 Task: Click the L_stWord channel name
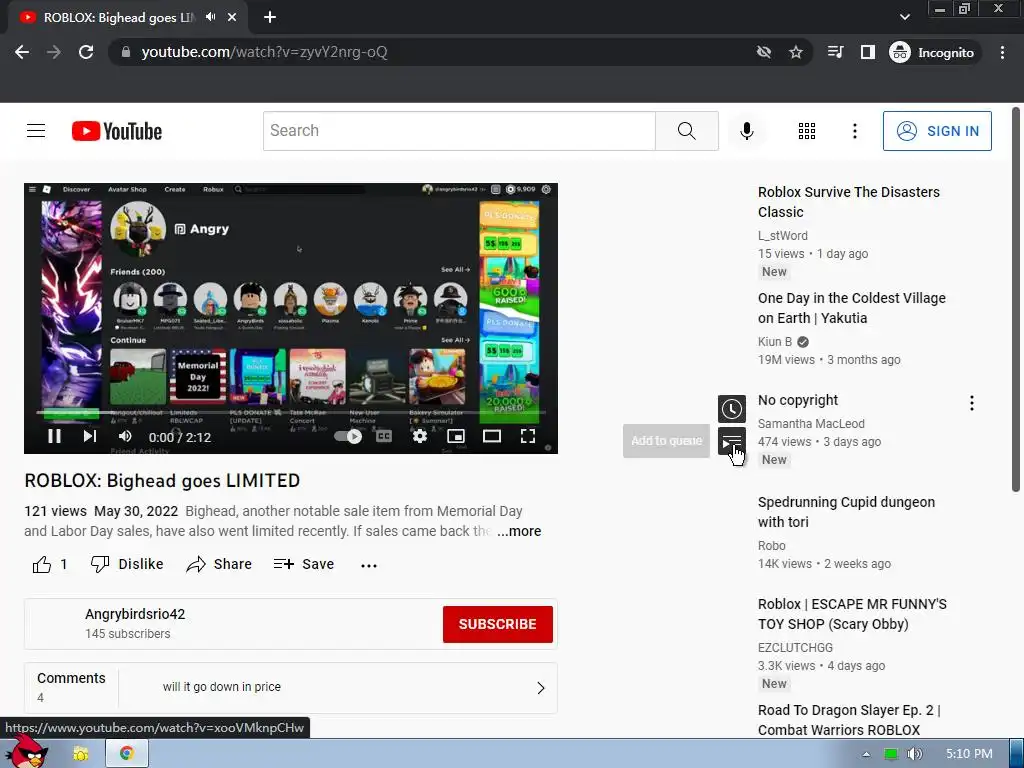(x=782, y=236)
